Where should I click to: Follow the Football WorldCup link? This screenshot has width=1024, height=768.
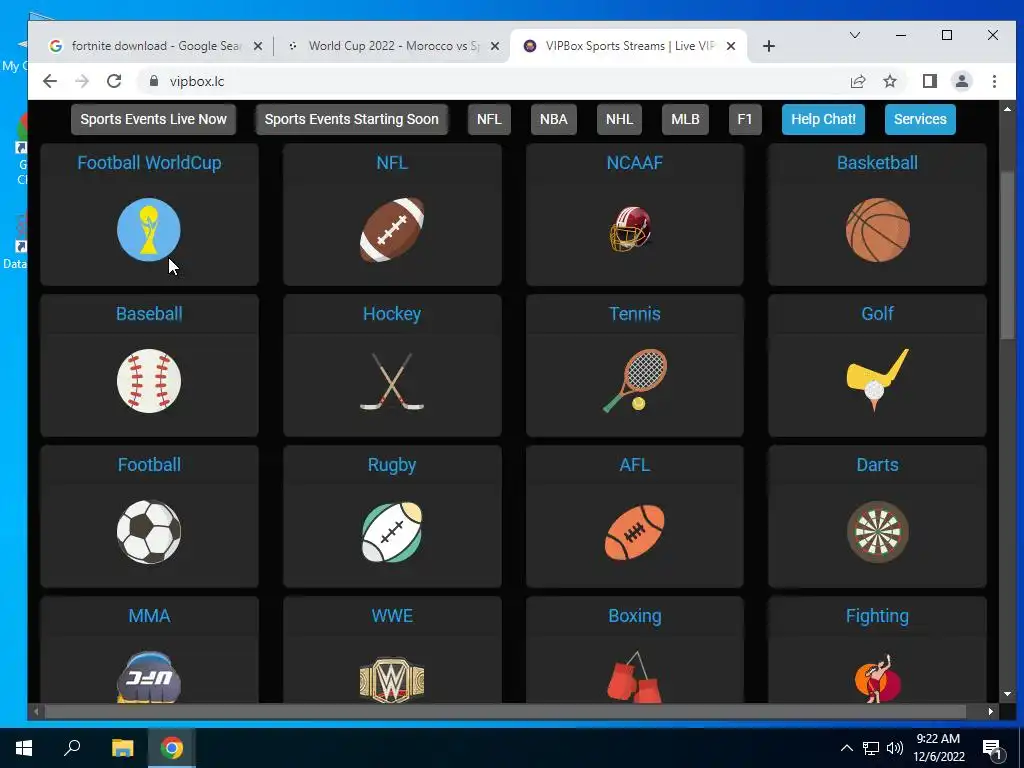tap(149, 163)
